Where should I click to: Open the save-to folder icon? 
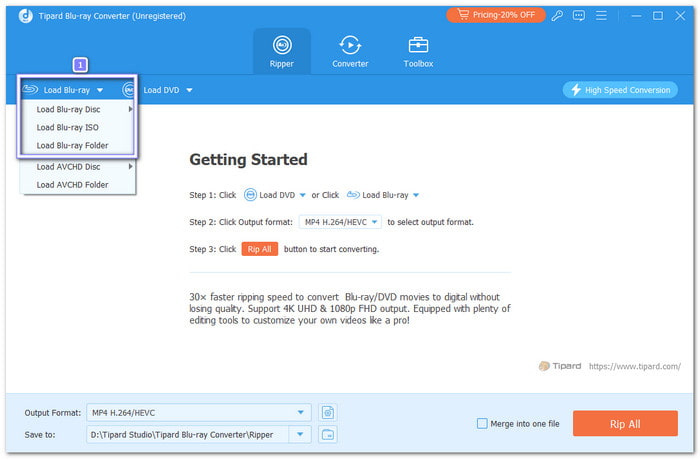click(x=328, y=434)
